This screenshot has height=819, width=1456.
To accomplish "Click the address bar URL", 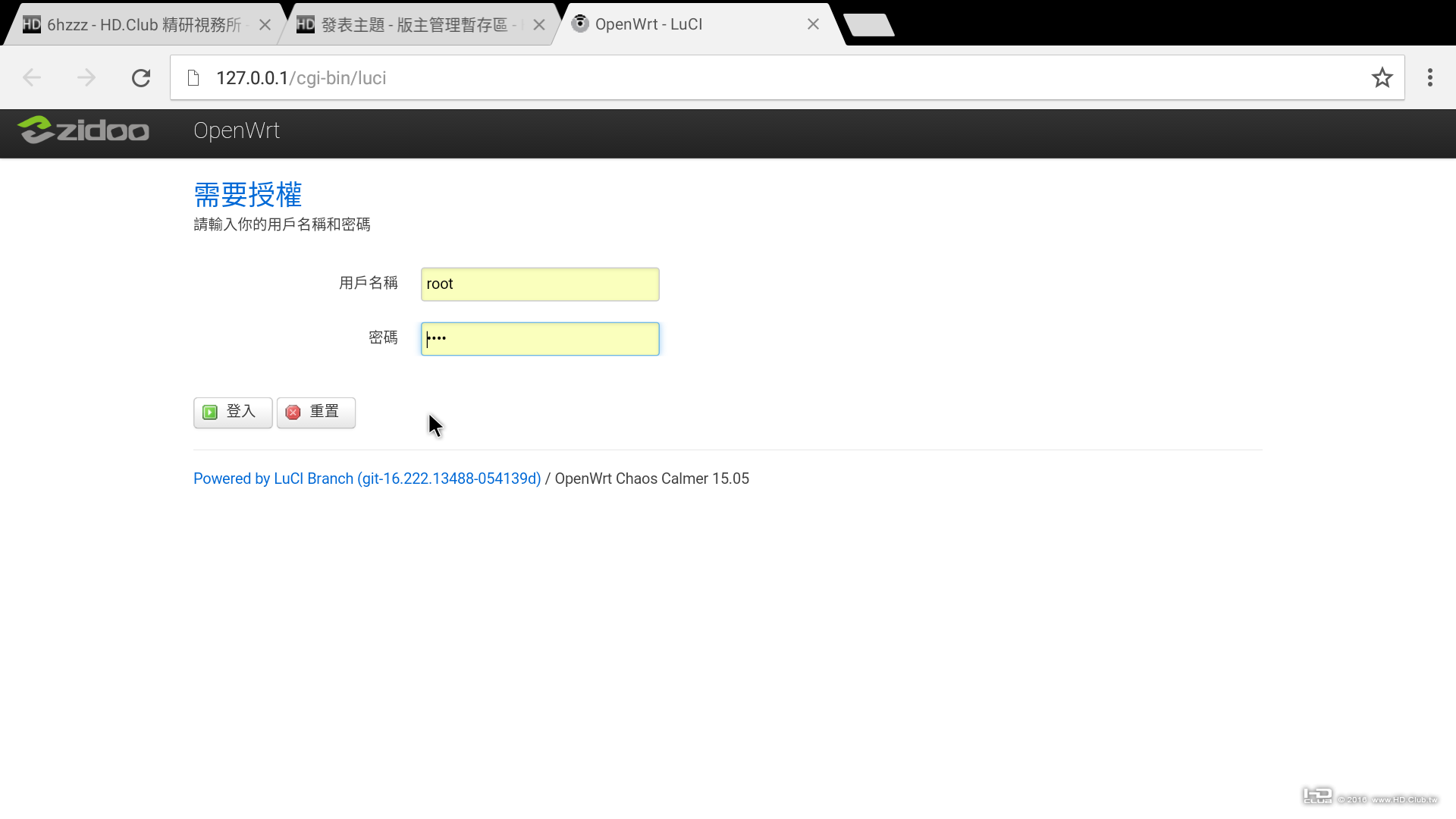I will 301,78.
